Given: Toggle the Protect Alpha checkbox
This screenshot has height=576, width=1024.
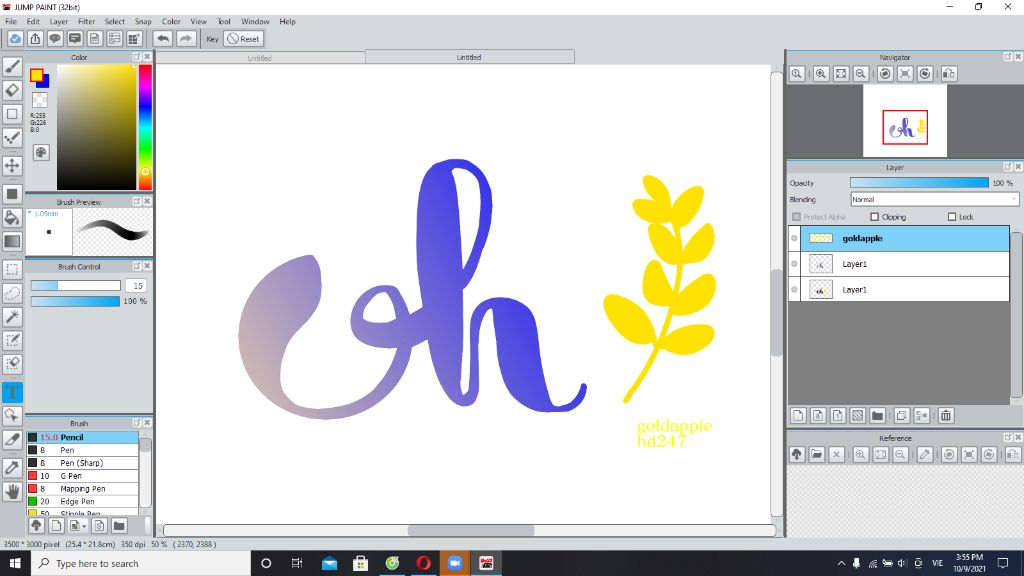Looking at the screenshot, I should pyautogui.click(x=796, y=217).
